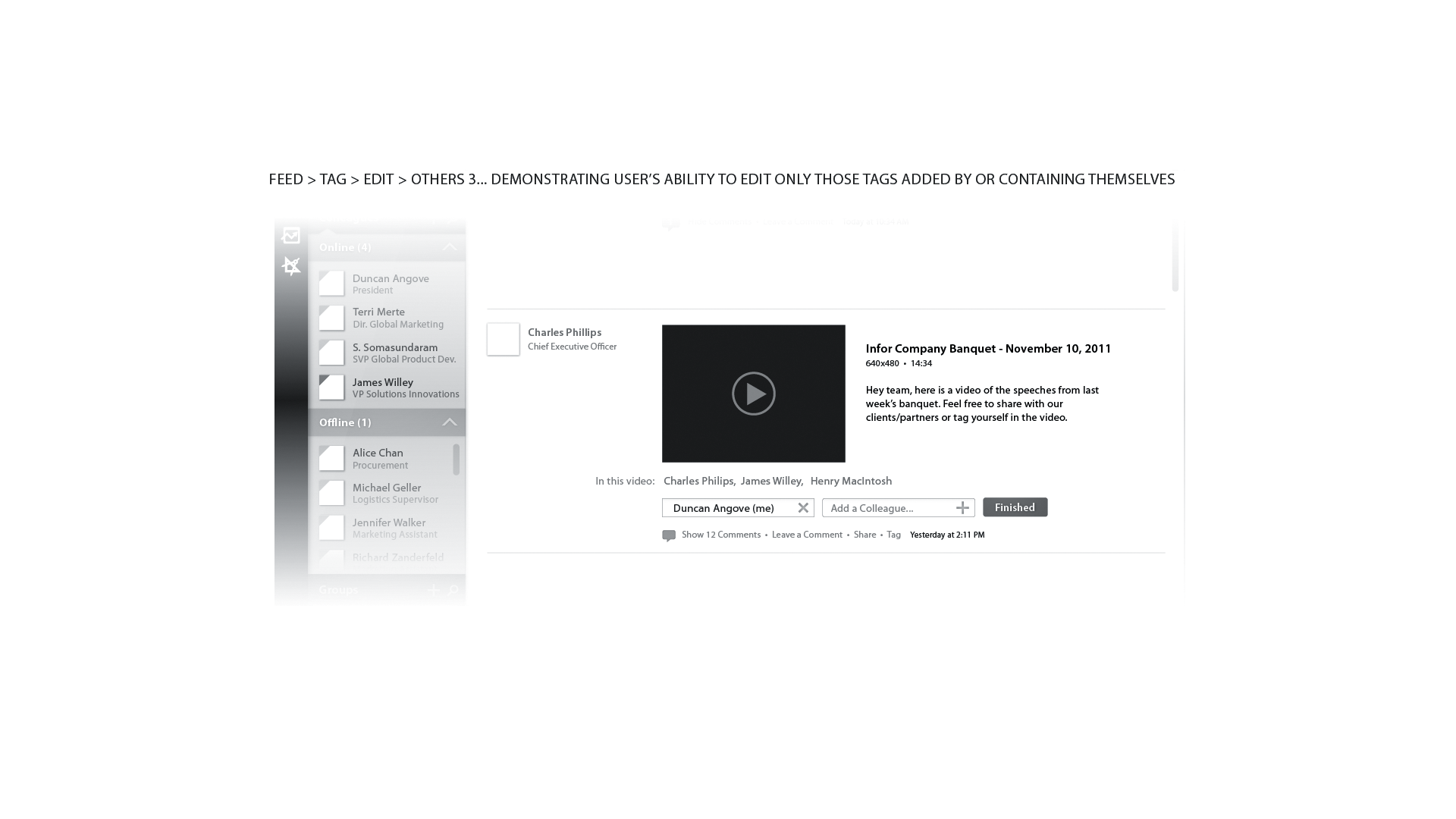Image resolution: width=1456 pixels, height=819 pixels.
Task: Open the inbox icon in the sidebar
Action: 291,236
